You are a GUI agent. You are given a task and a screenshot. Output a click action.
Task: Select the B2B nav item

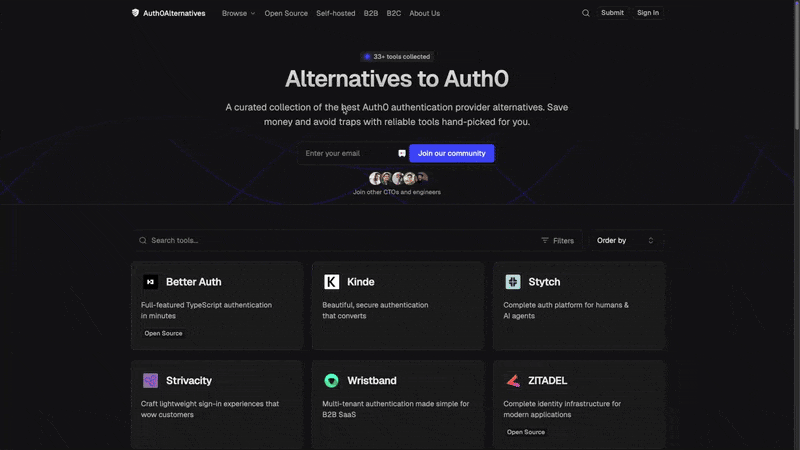point(371,13)
